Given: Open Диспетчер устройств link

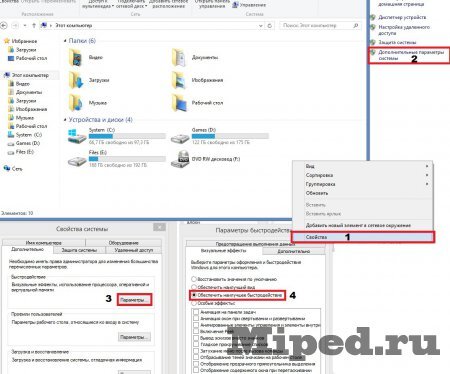Looking at the screenshot, I should point(402,17).
